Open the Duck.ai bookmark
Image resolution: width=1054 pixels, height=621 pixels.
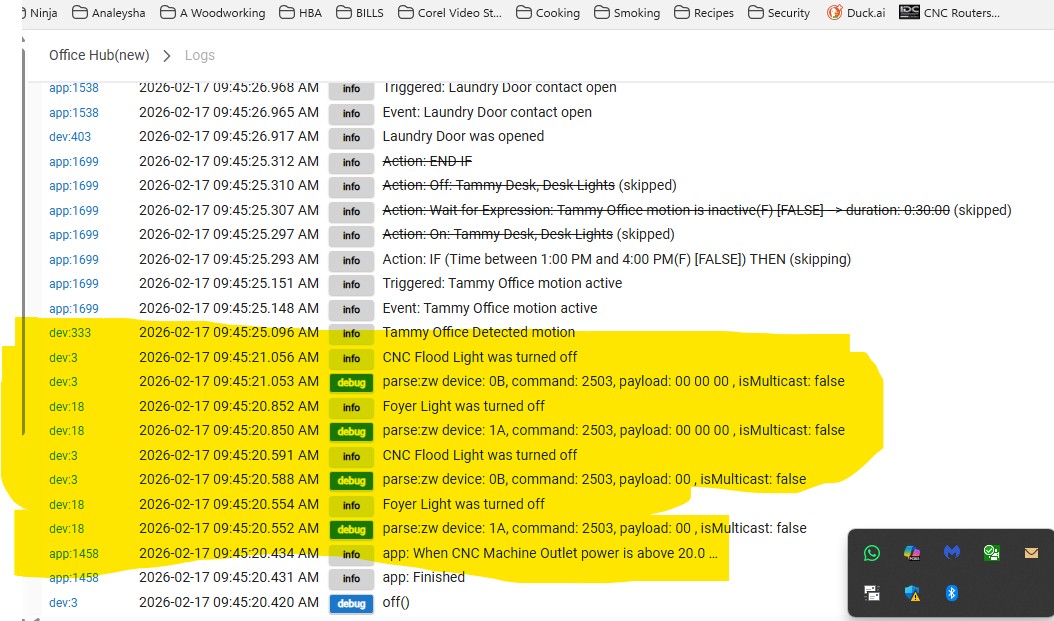[856, 13]
